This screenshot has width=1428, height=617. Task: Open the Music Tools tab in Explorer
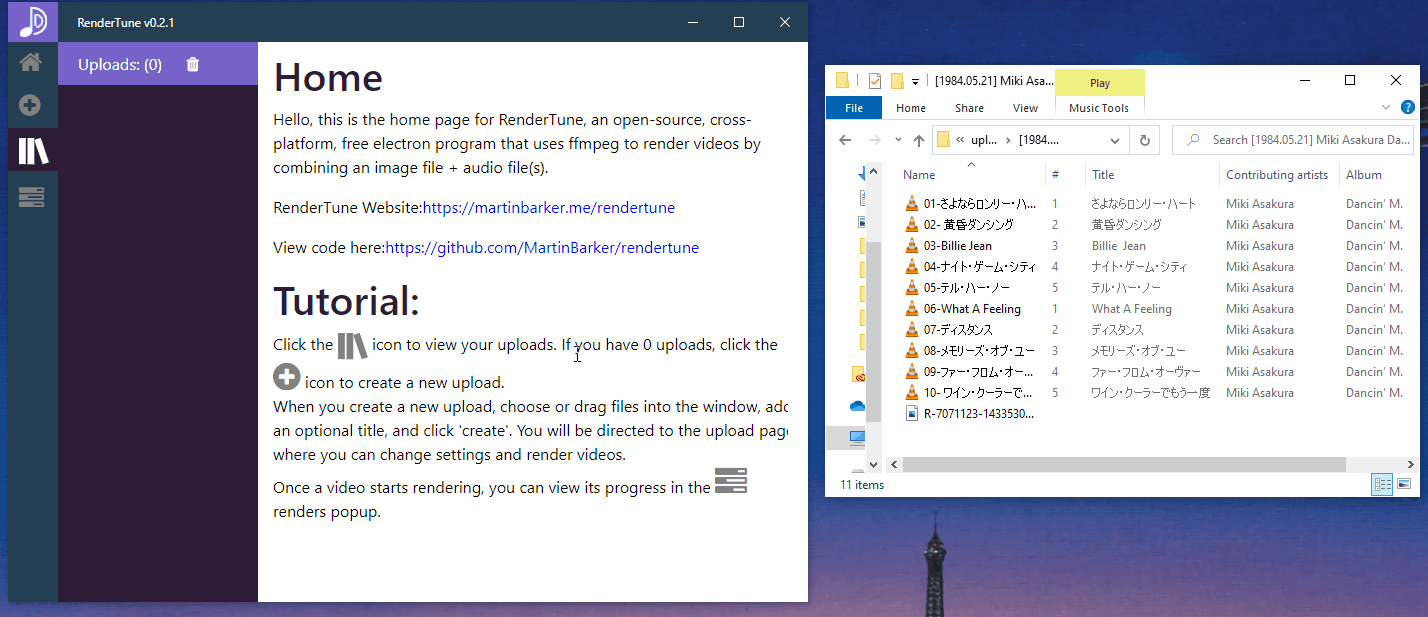tap(1099, 108)
